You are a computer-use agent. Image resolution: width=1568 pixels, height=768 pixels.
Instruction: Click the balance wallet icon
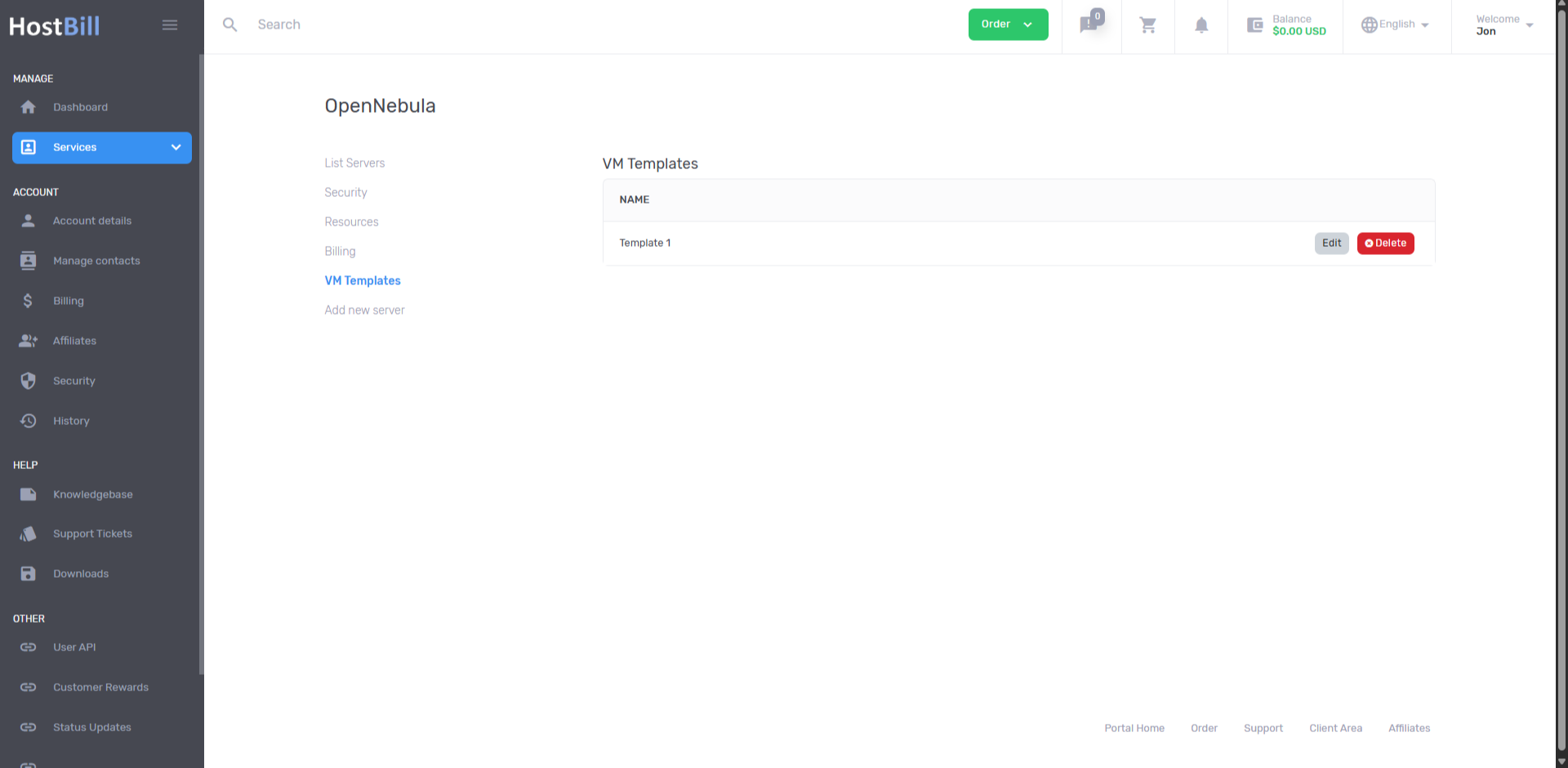(1255, 25)
